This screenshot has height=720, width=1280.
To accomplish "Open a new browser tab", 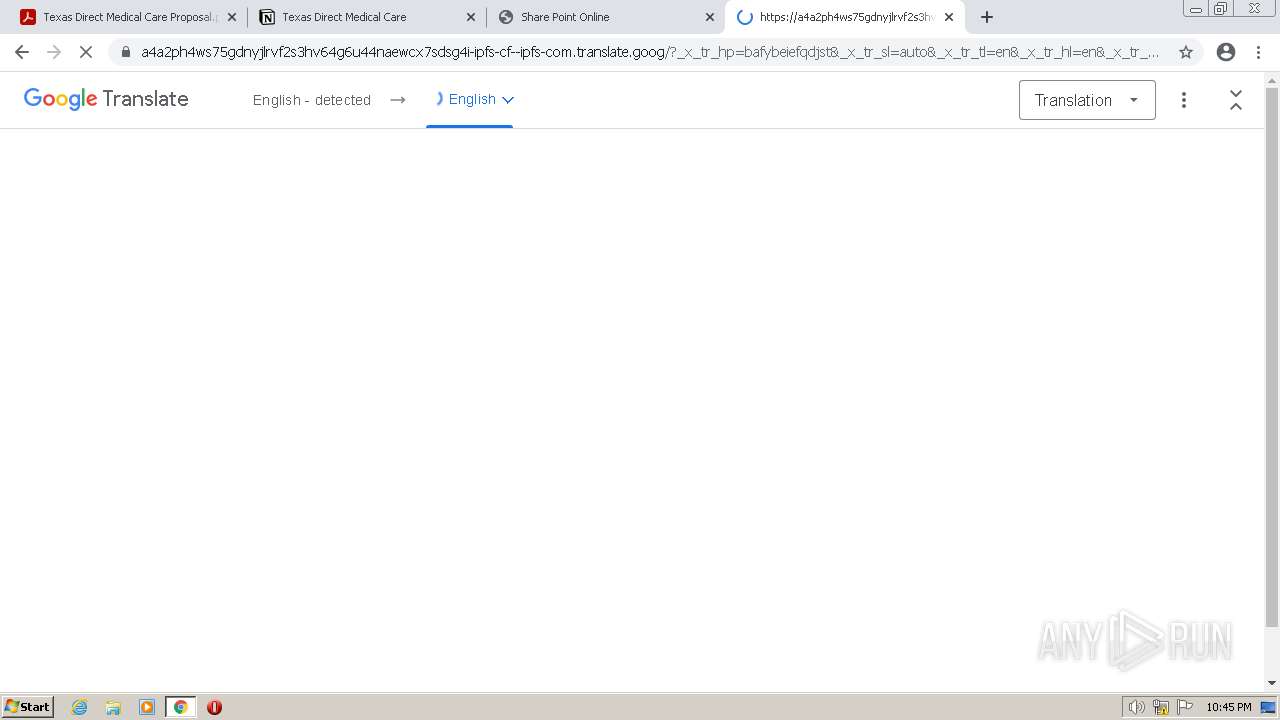I will (x=987, y=17).
